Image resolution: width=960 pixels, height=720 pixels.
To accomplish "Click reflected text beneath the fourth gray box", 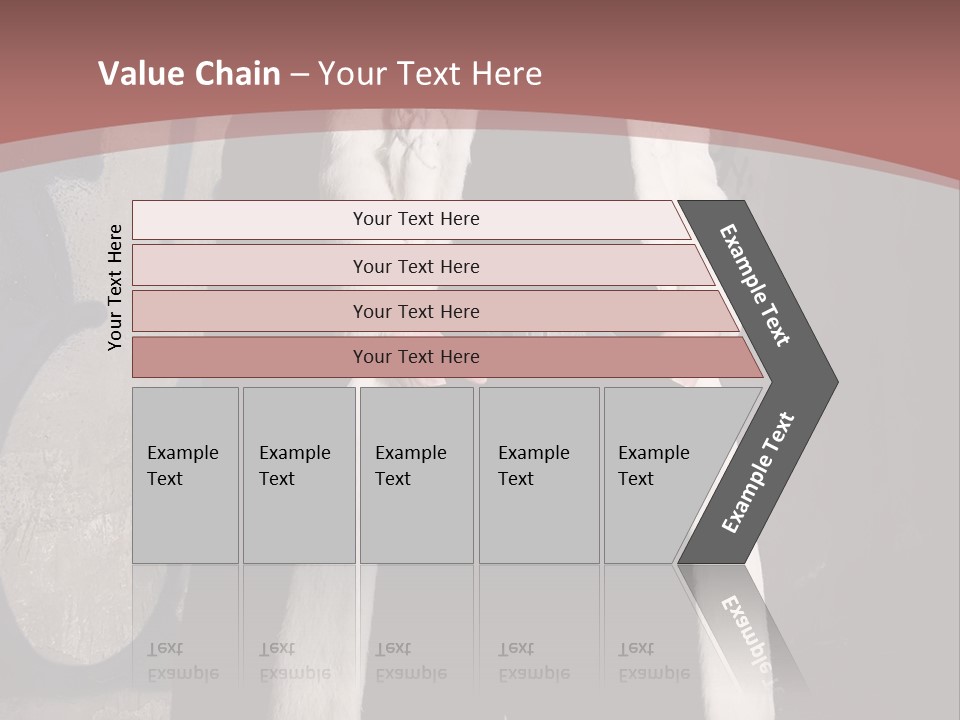I will point(534,662).
